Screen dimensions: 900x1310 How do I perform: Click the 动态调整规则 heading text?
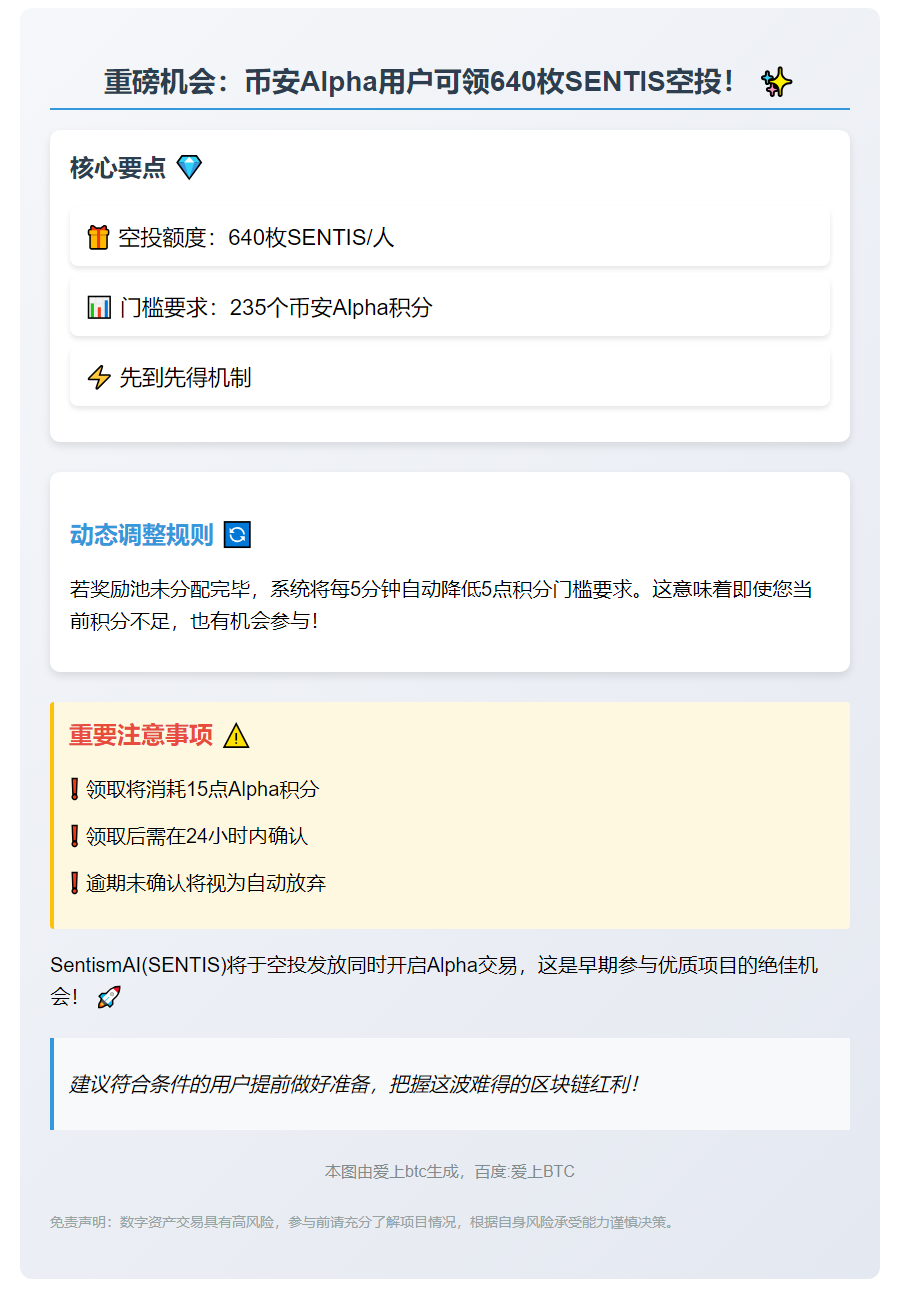pyautogui.click(x=143, y=534)
